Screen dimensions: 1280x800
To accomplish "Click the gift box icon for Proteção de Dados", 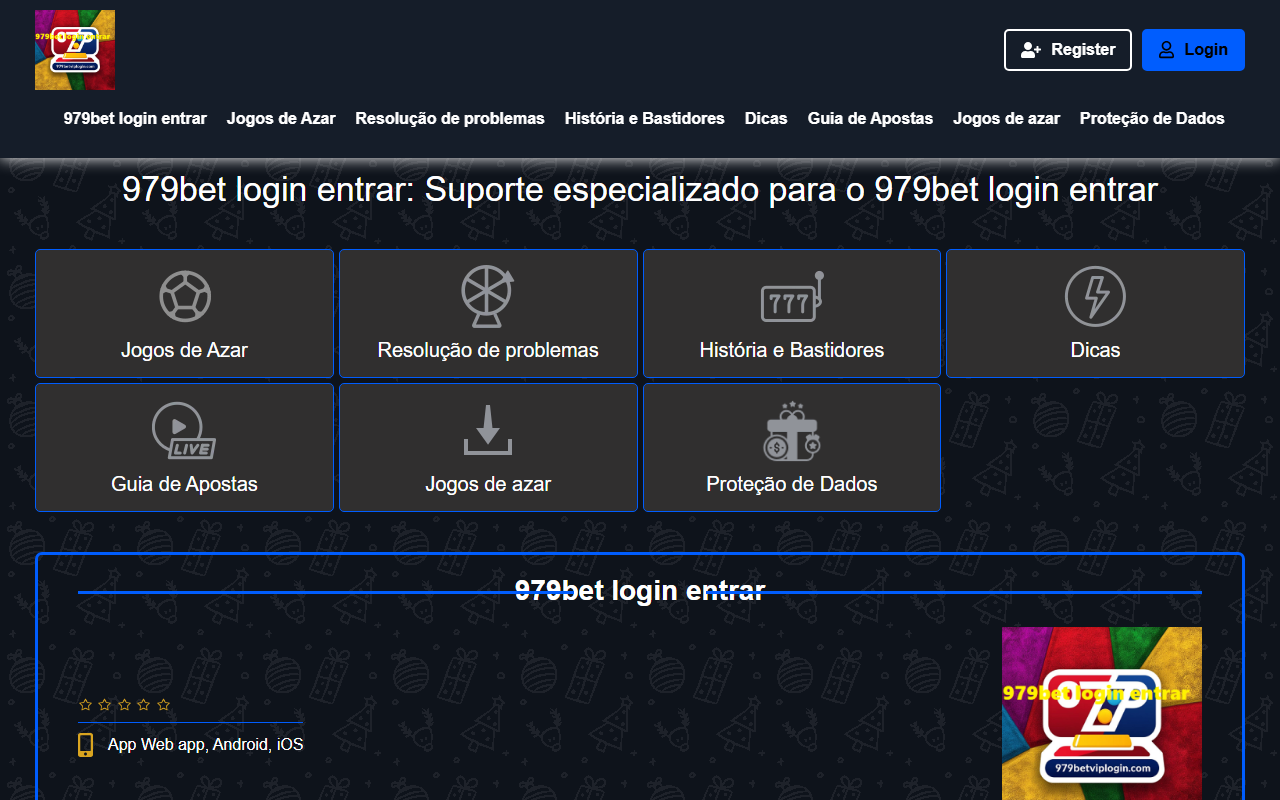I will 792,431.
